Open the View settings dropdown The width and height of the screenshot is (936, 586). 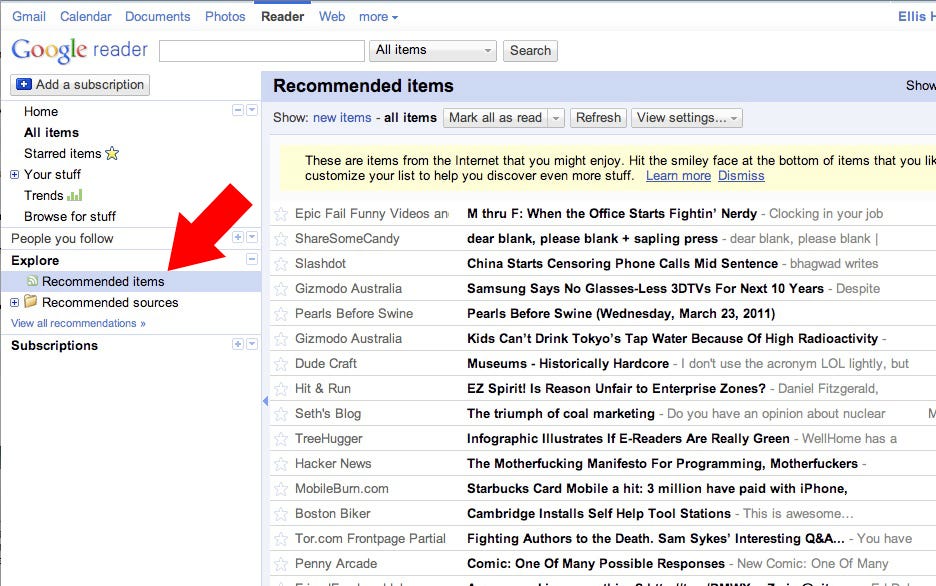687,118
